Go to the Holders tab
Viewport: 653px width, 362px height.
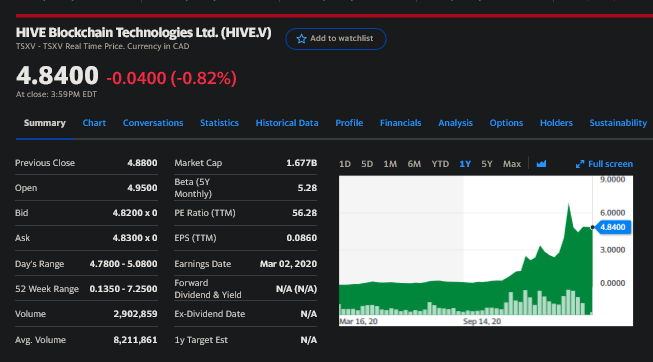click(x=556, y=123)
